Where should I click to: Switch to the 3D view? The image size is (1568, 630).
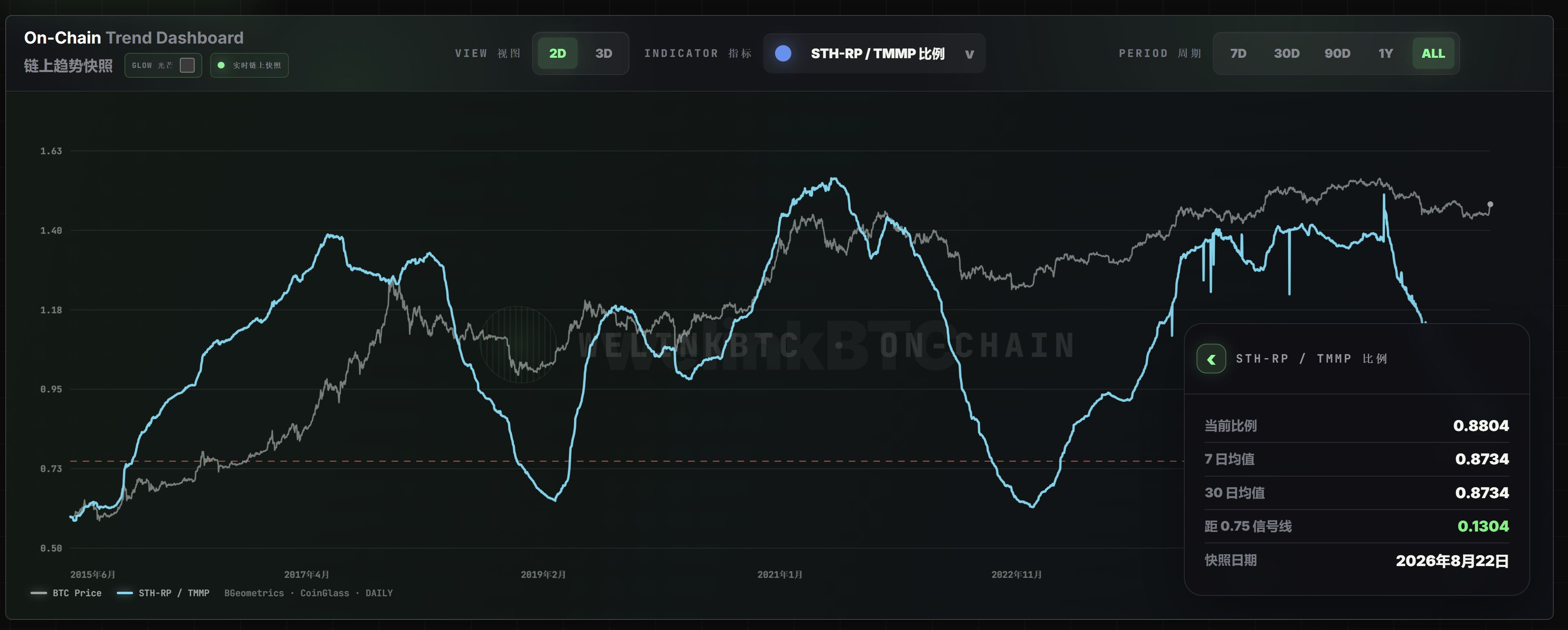(603, 54)
